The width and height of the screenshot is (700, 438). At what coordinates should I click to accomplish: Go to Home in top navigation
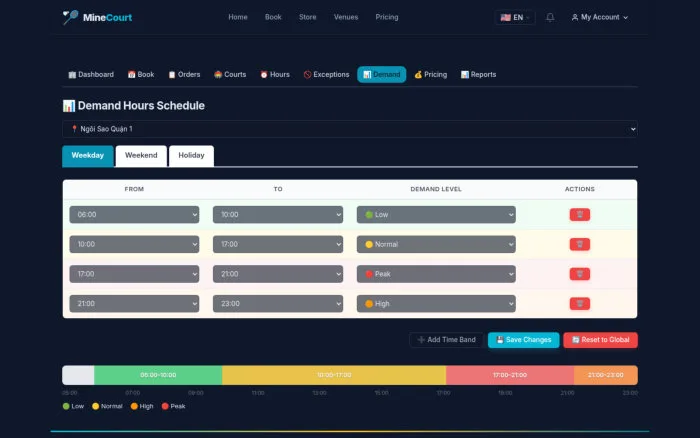coord(238,17)
